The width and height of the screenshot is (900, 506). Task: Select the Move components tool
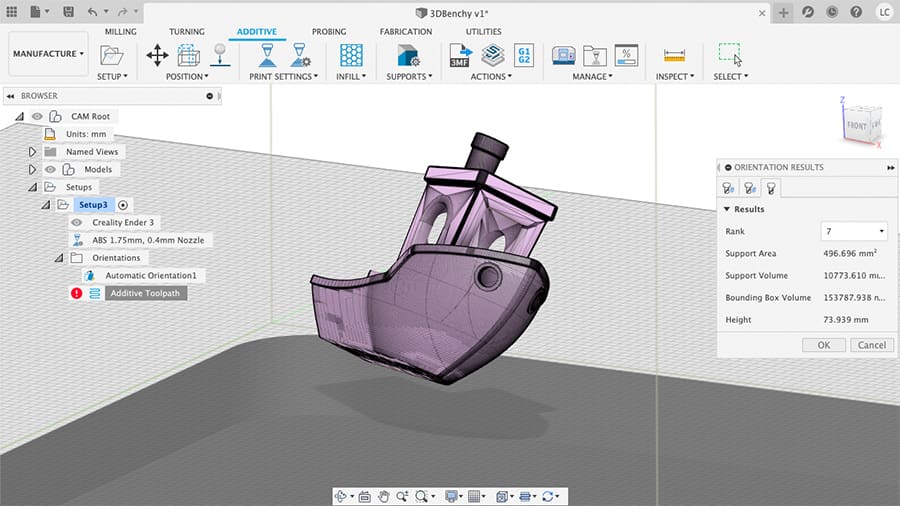point(157,56)
